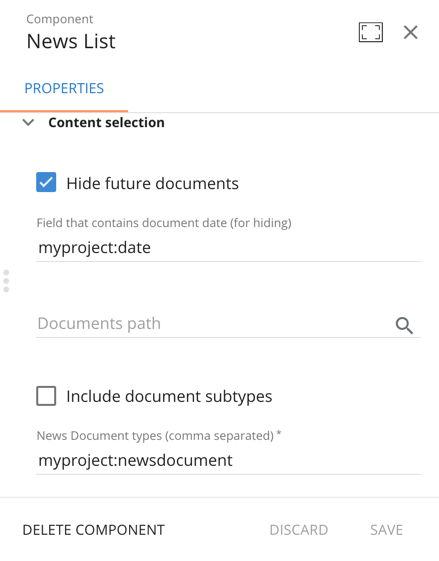Focus the myproject:date field input
The image size is (439, 561).
(x=228, y=248)
